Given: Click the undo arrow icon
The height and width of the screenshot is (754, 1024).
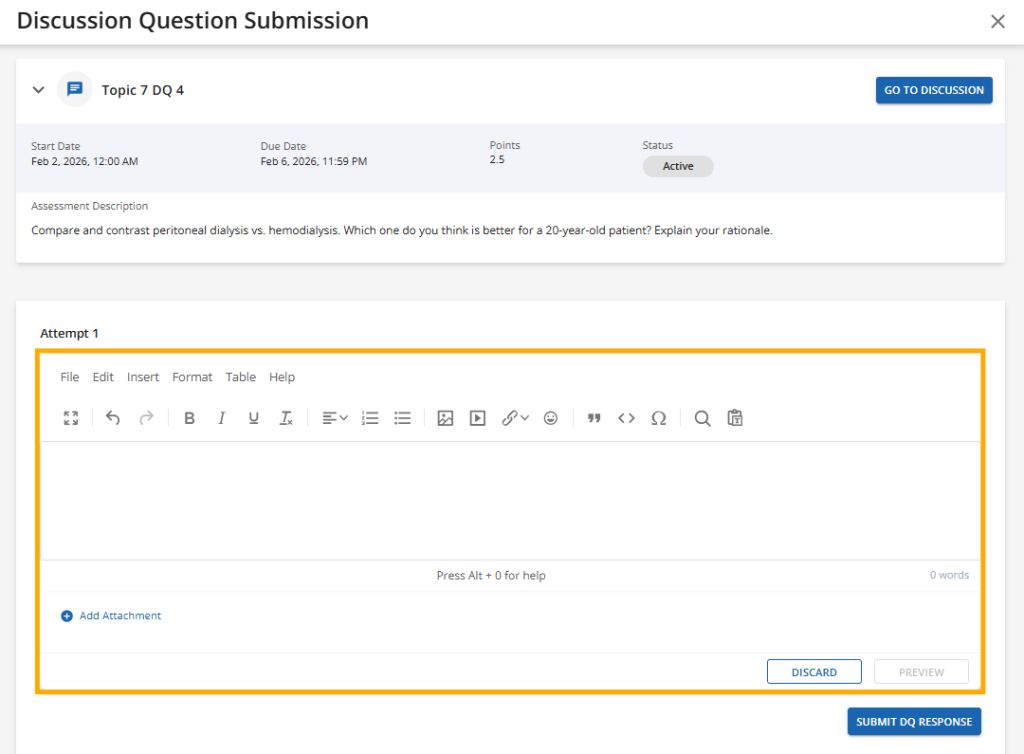Looking at the screenshot, I should 113,418.
